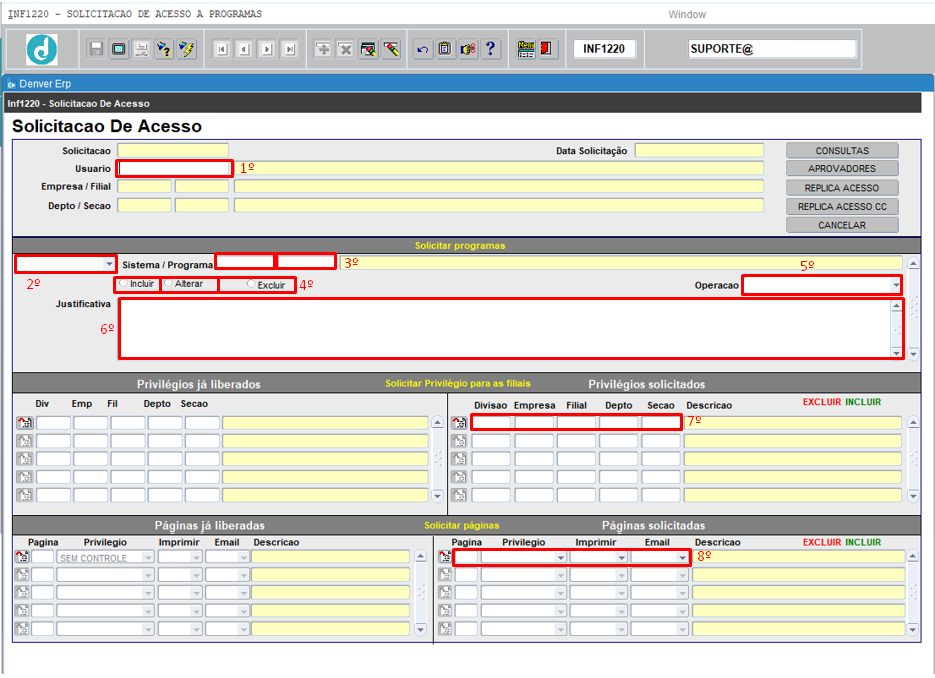Open the Window menu
Screen dimensions: 935x678
pyautogui.click(x=687, y=14)
